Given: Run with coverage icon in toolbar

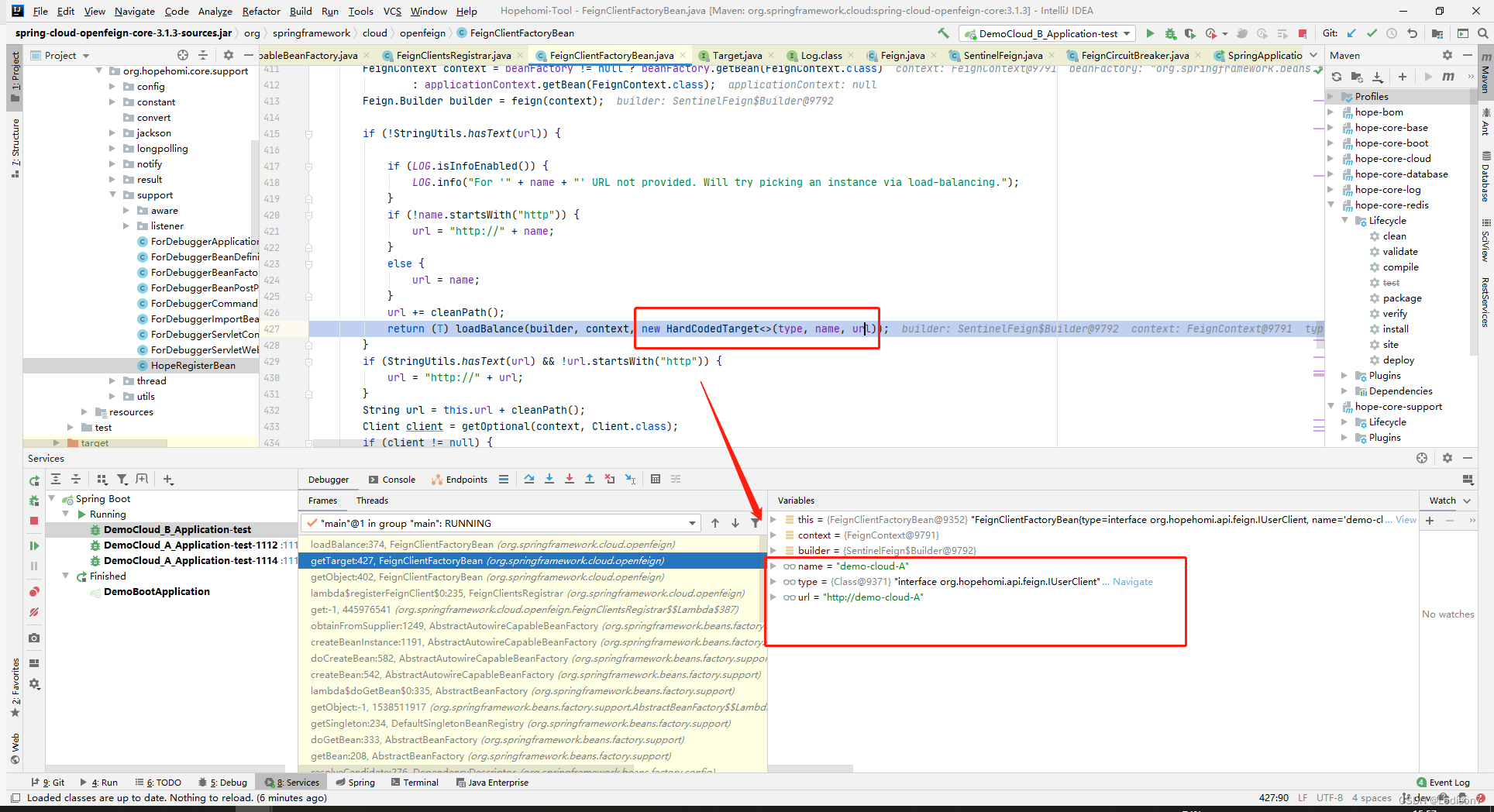Looking at the screenshot, I should [1190, 33].
